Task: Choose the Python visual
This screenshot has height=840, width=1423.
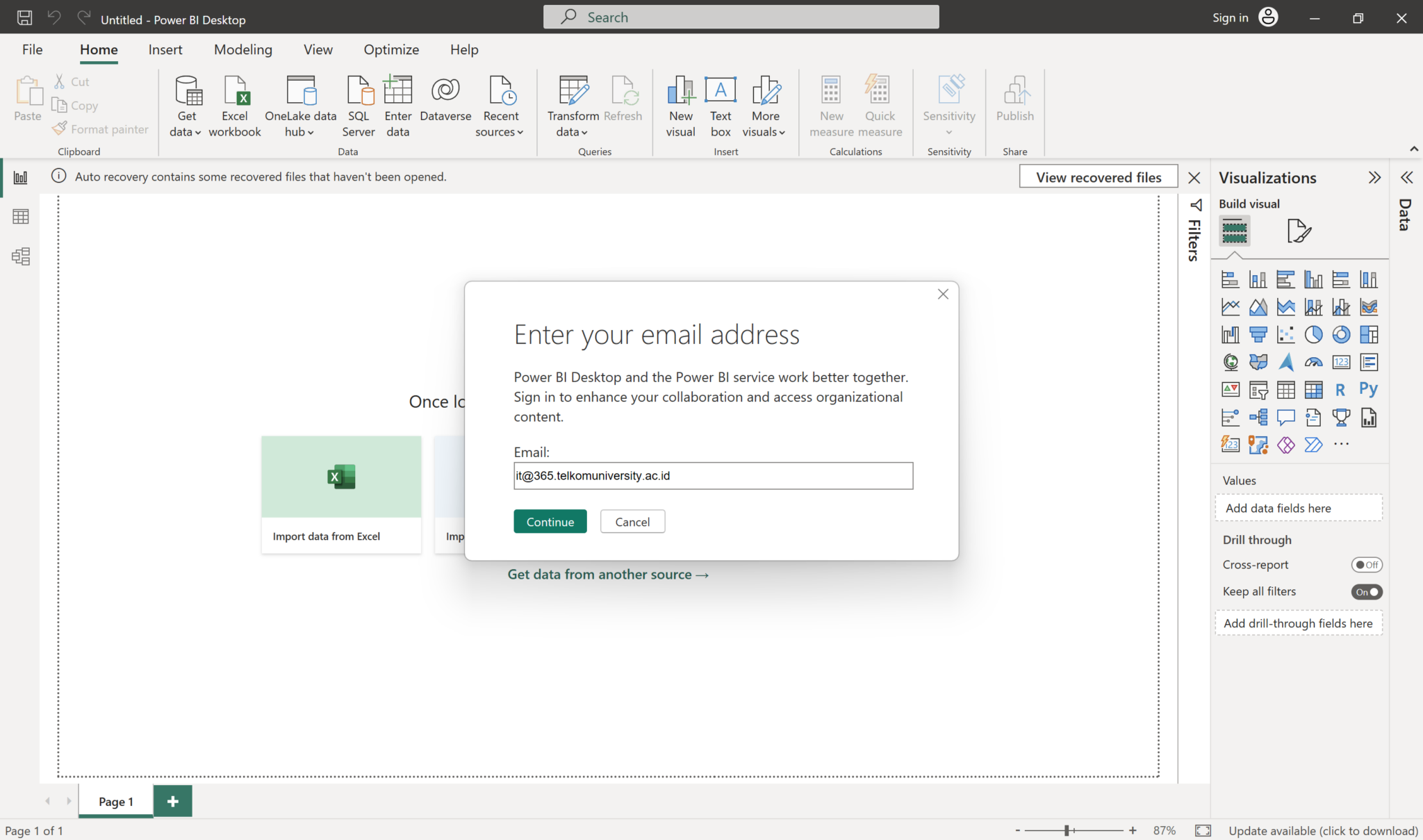Action: pyautogui.click(x=1369, y=390)
